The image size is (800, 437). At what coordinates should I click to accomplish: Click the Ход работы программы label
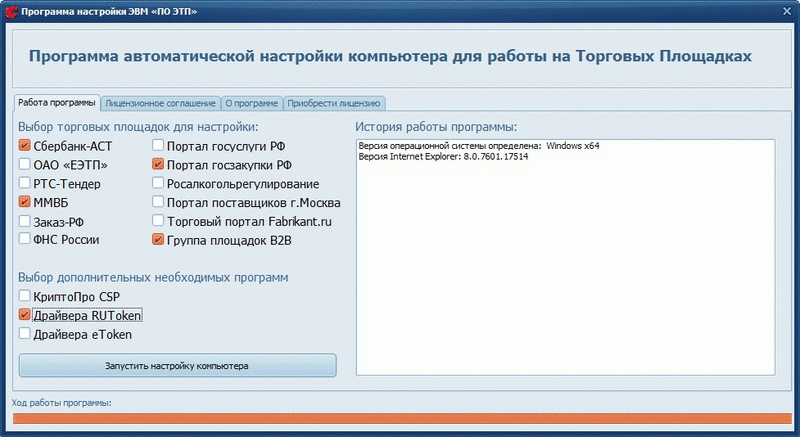62,403
